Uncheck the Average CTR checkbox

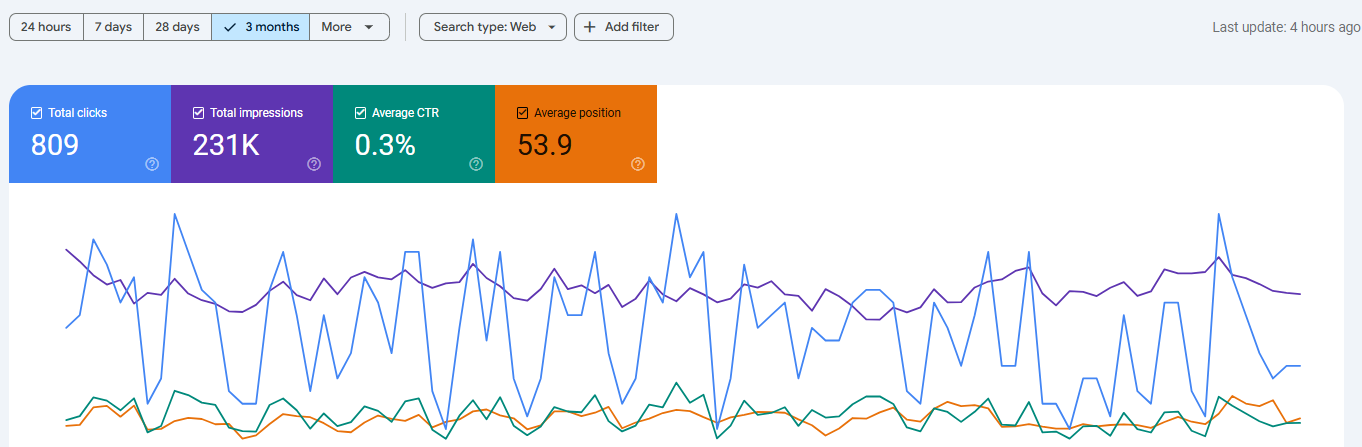[361, 113]
